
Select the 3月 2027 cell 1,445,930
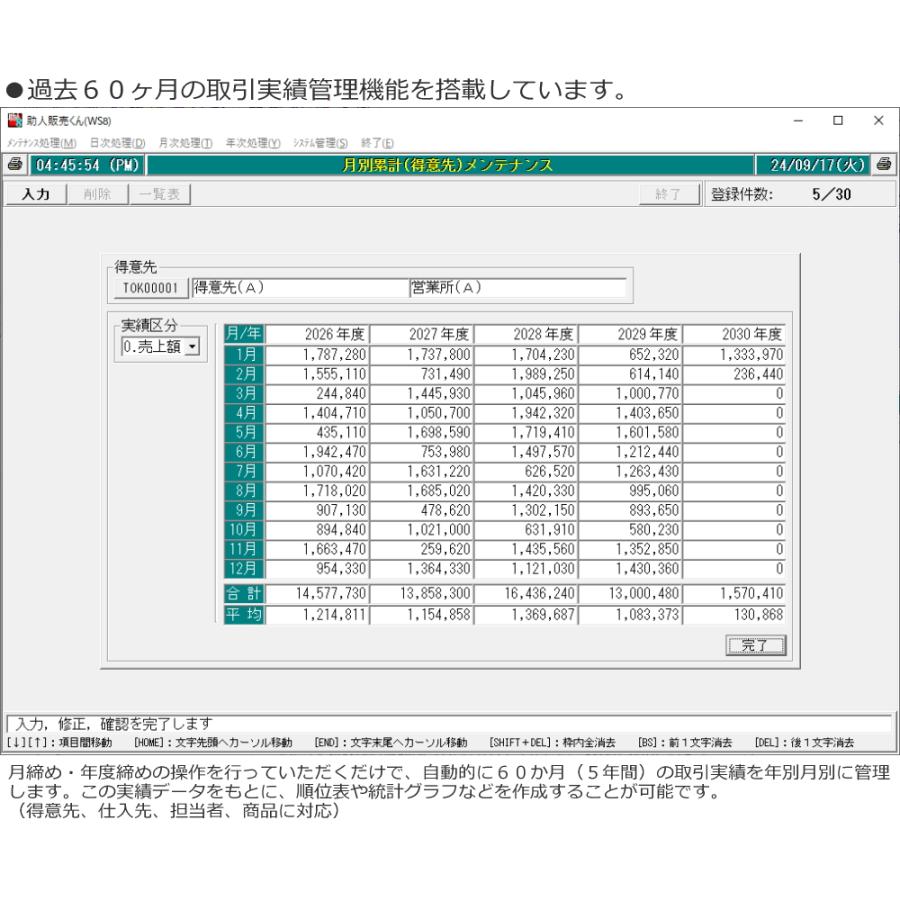[422, 394]
